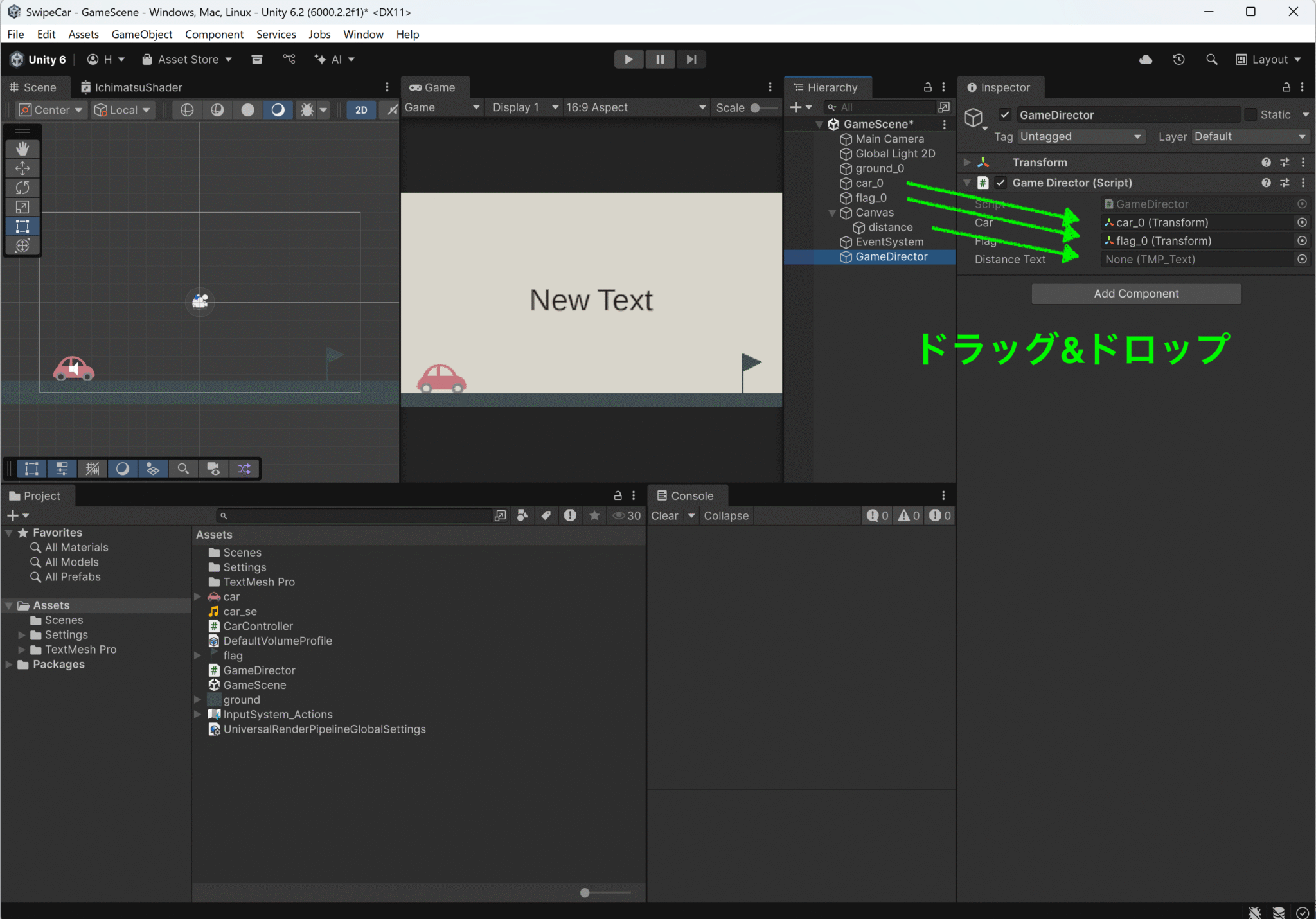The height and width of the screenshot is (919, 1316).
Task: Switch to the IchimatsuShader tab
Action: [x=139, y=87]
